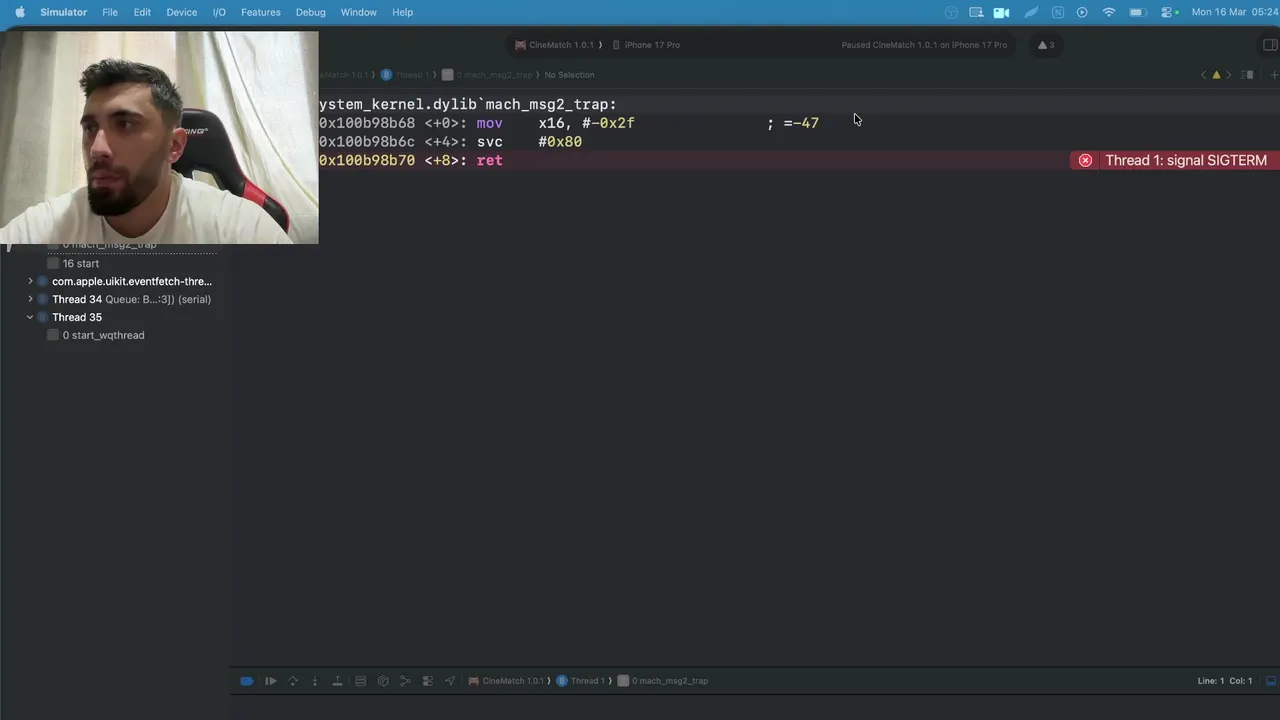Choose the iPhone 17 Pro run destination
The image size is (1280, 720).
pyautogui.click(x=646, y=45)
